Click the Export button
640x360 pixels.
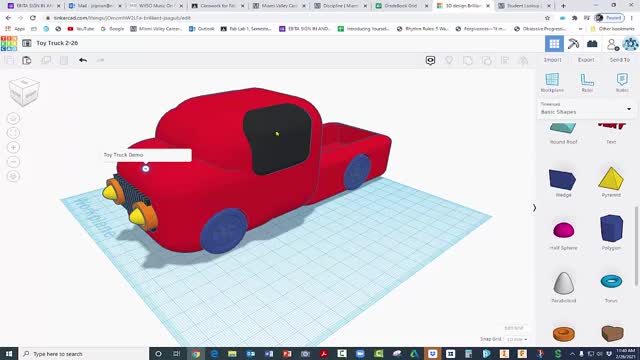tap(586, 60)
